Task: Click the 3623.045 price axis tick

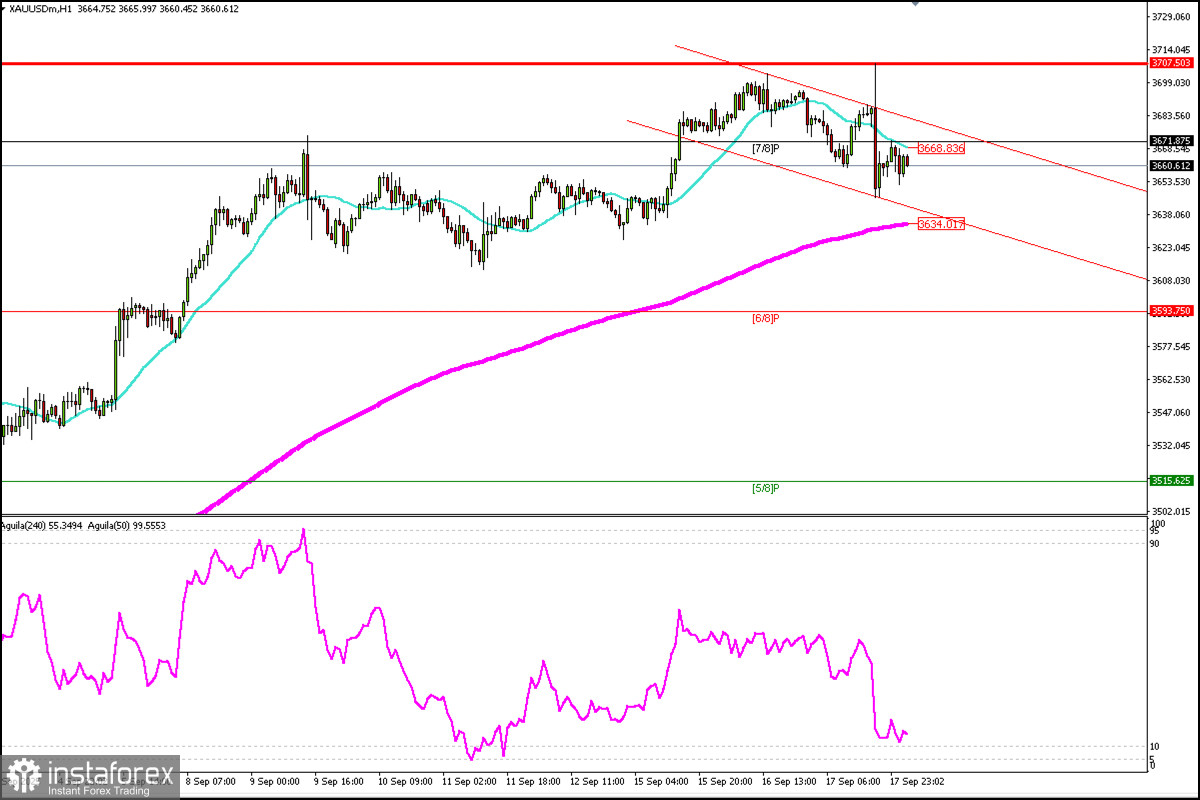Action: 1172,248
